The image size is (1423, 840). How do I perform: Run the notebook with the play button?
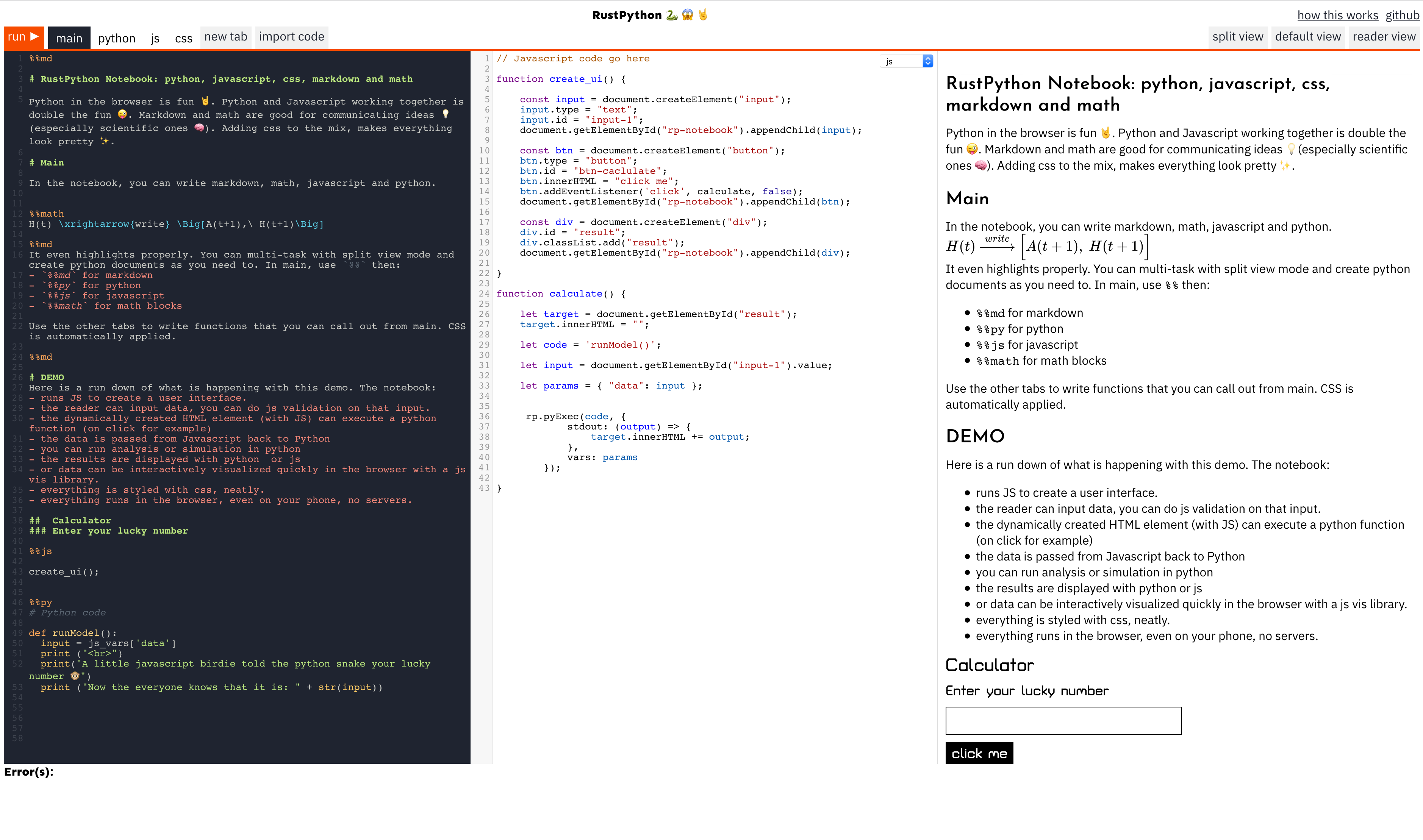[24, 37]
